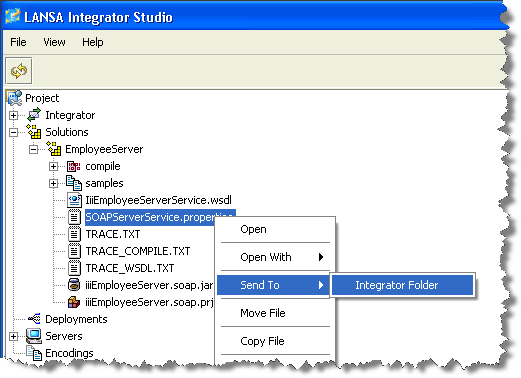
Task: Expand the Servers tree node
Action: click(14, 336)
